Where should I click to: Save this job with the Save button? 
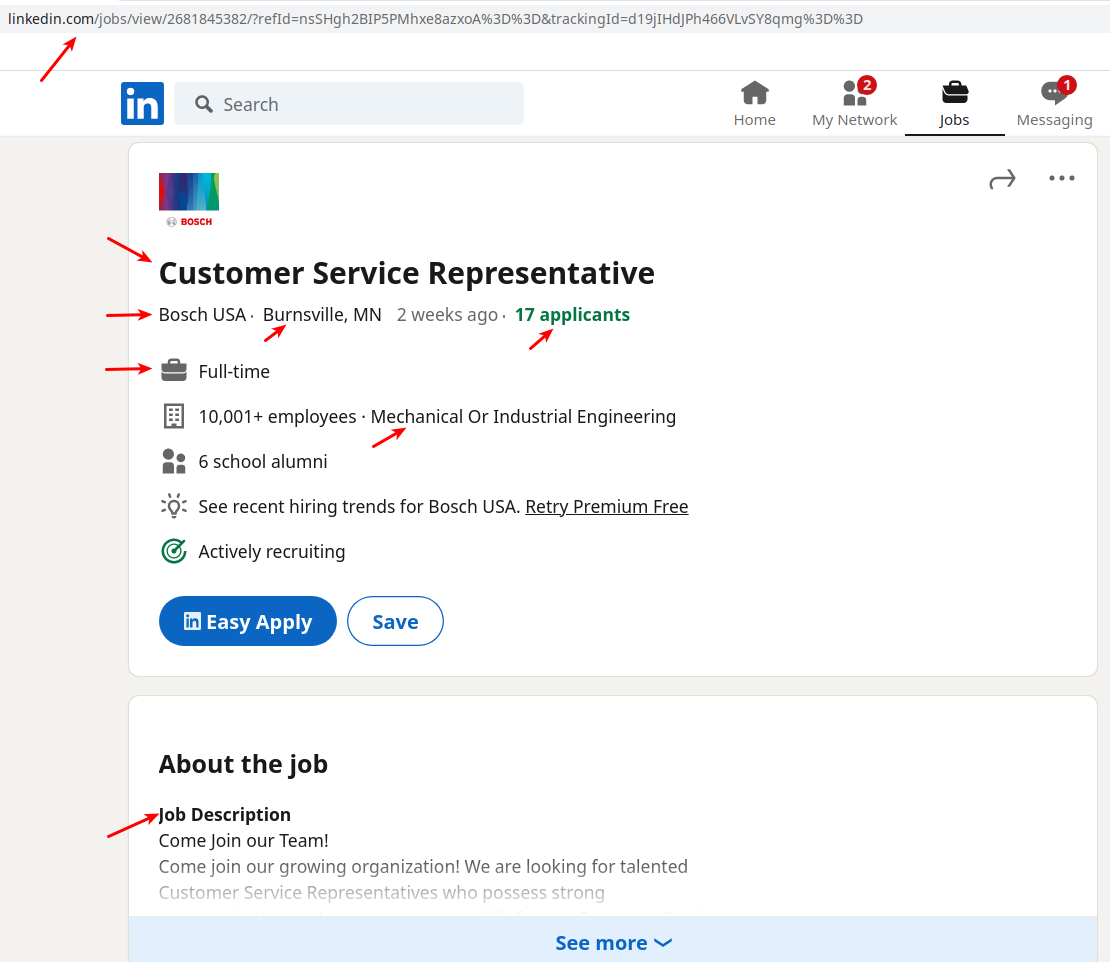point(395,621)
